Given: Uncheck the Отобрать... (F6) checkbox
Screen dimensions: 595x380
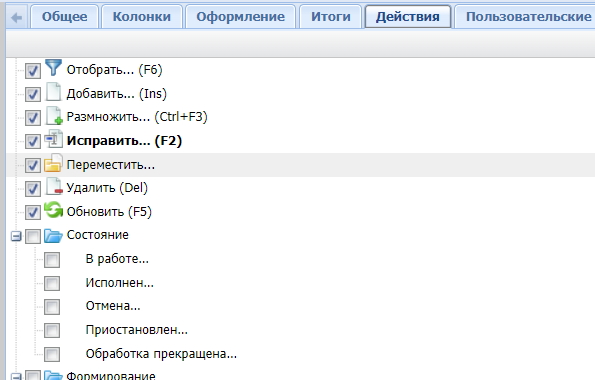Looking at the screenshot, I should pos(33,71).
